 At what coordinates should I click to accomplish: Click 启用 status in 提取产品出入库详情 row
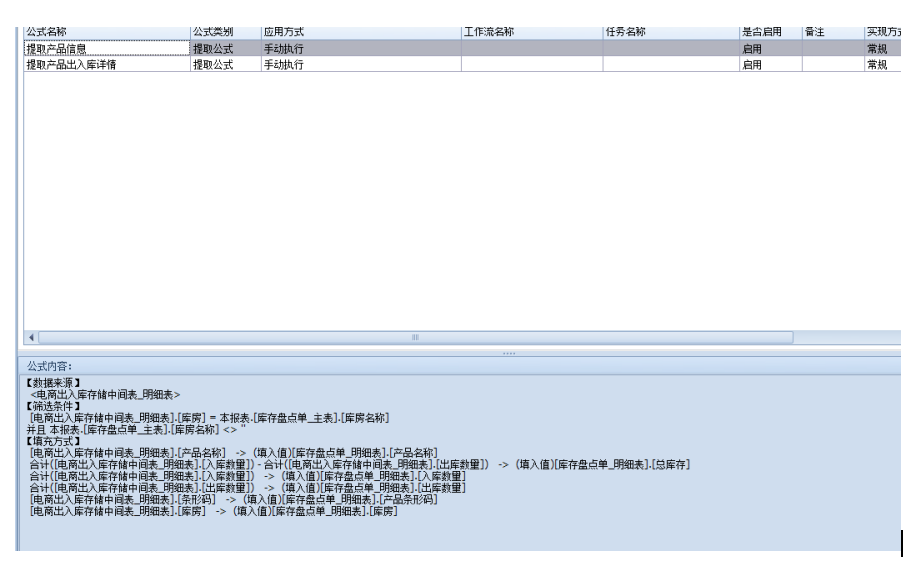pyautogui.click(x=751, y=64)
